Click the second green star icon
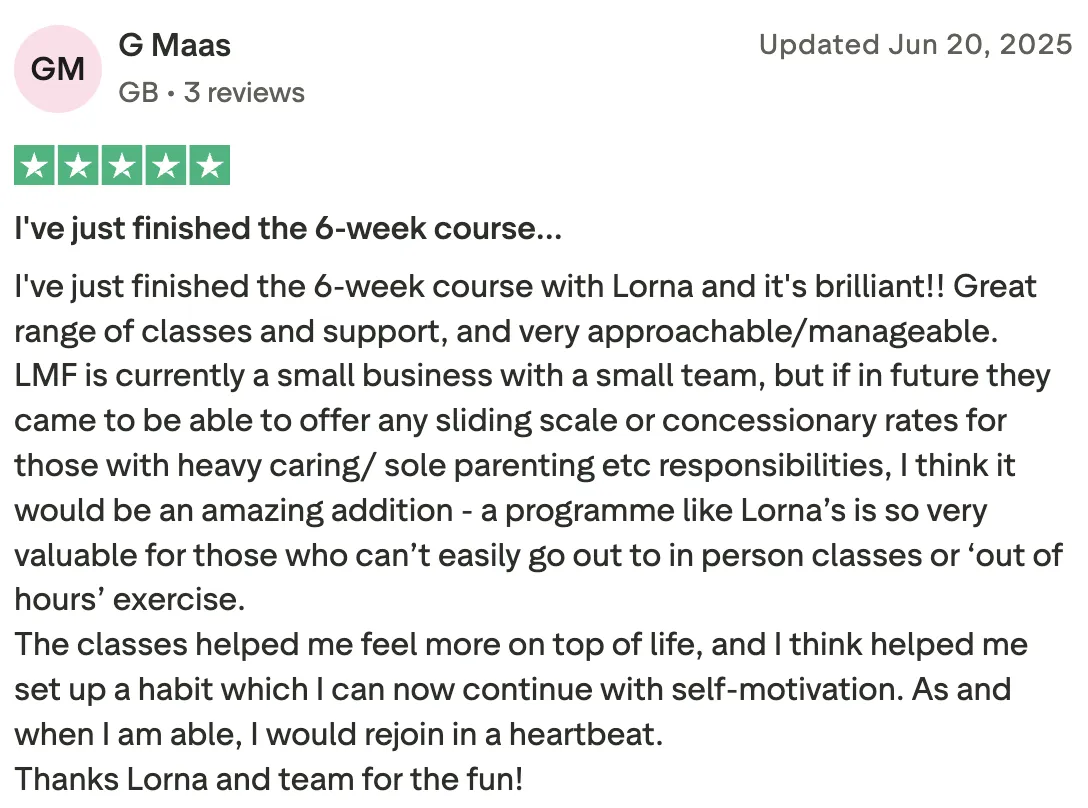Screen dimensions: 1088x808 (78, 165)
